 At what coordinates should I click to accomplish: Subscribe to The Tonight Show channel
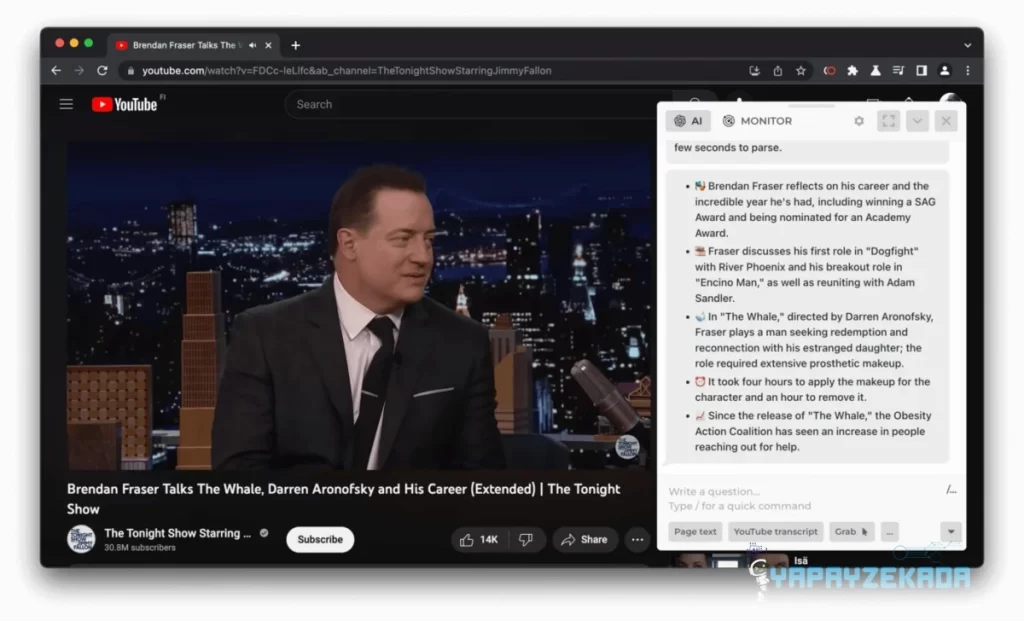[x=320, y=539]
